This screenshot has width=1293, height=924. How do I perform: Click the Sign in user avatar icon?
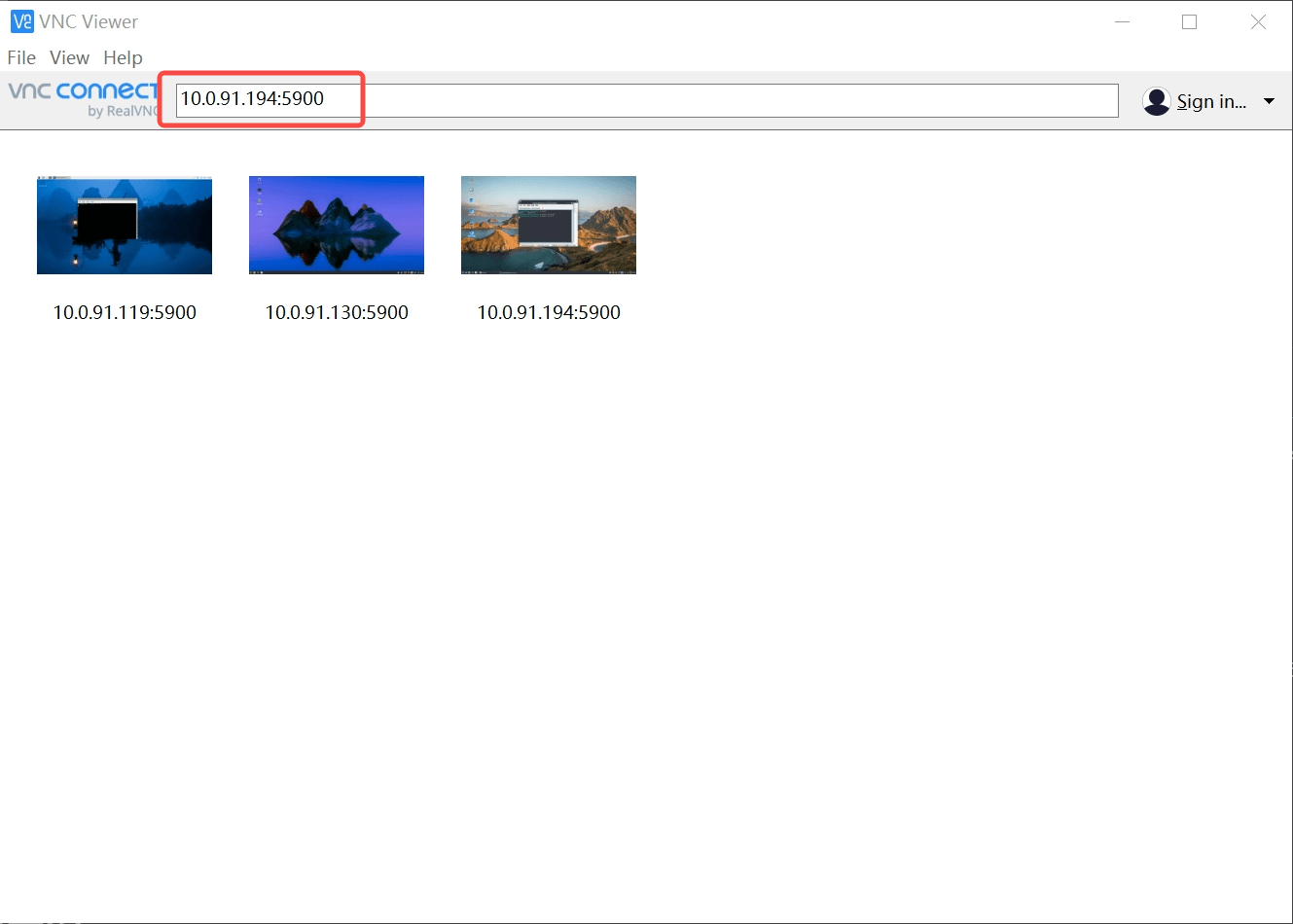pyautogui.click(x=1156, y=100)
